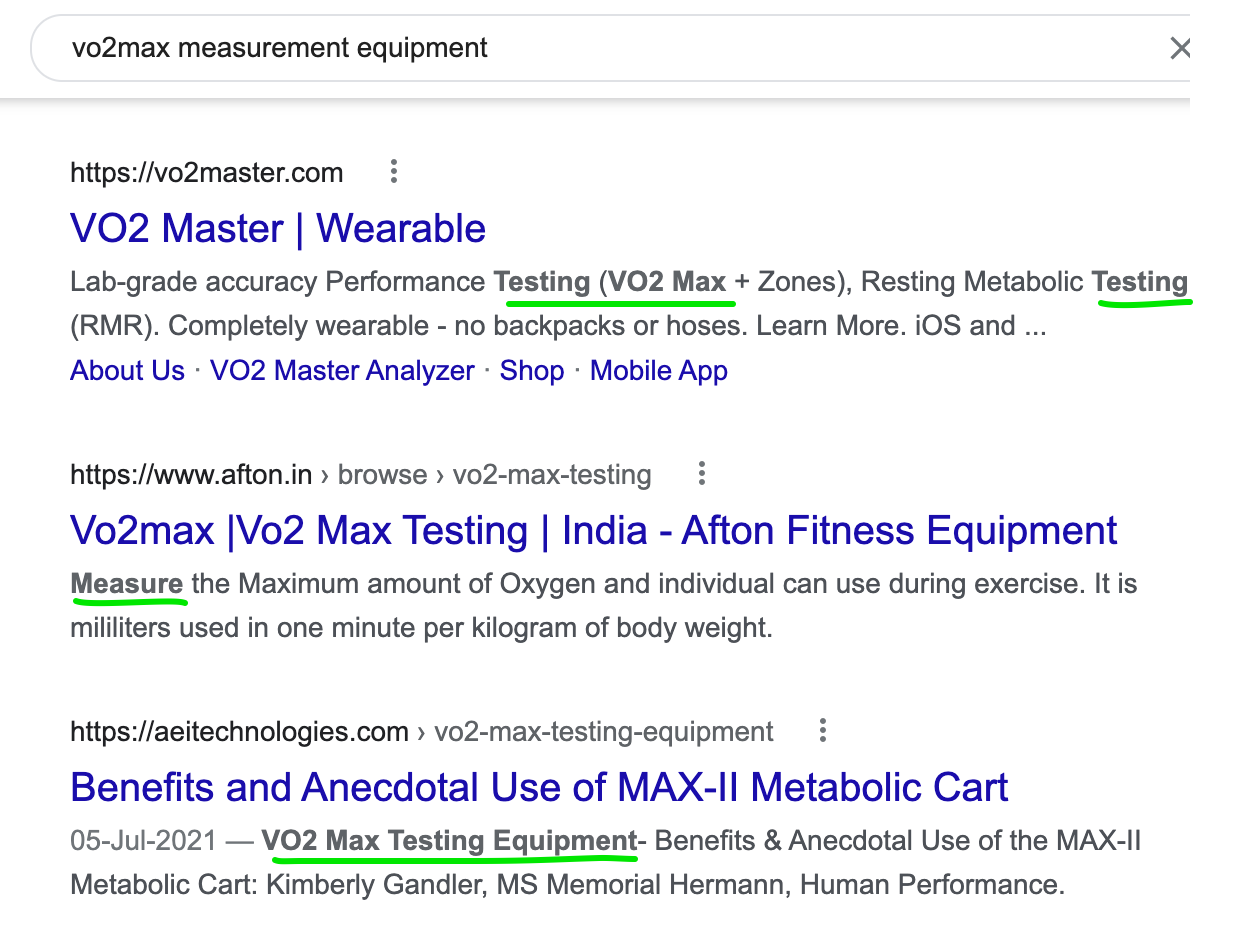
Task: Open the three-dot menu beside the aeitechnologies.com result
Action: 823,731
